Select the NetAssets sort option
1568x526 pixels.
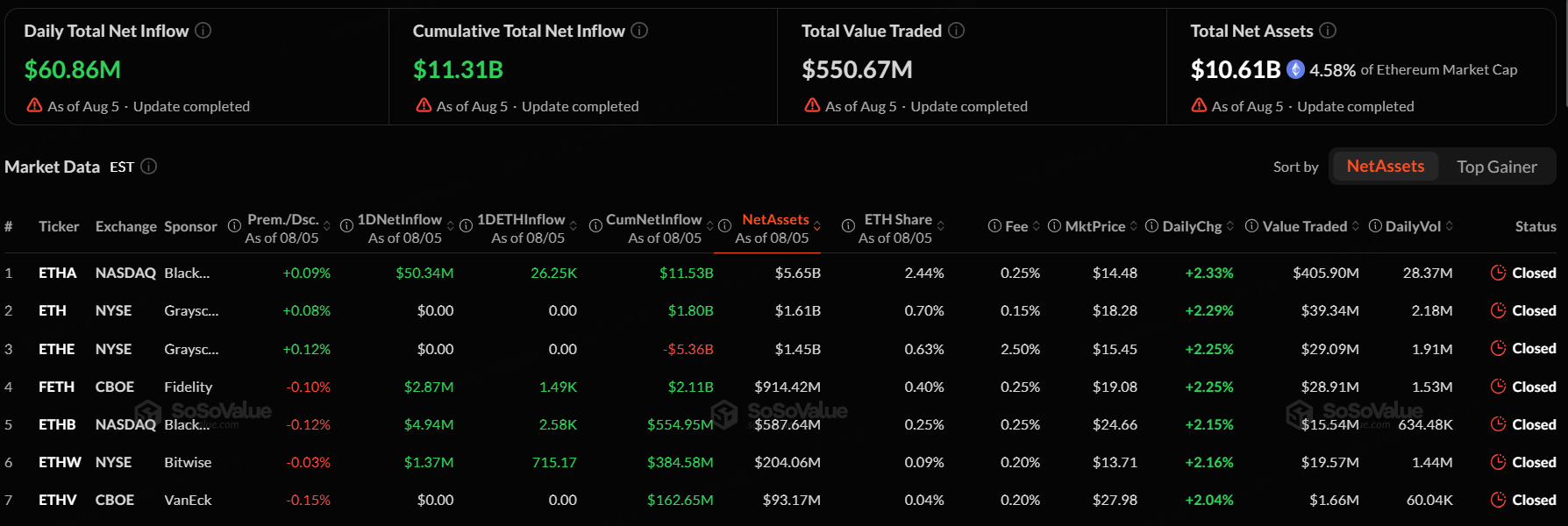[x=1385, y=167]
